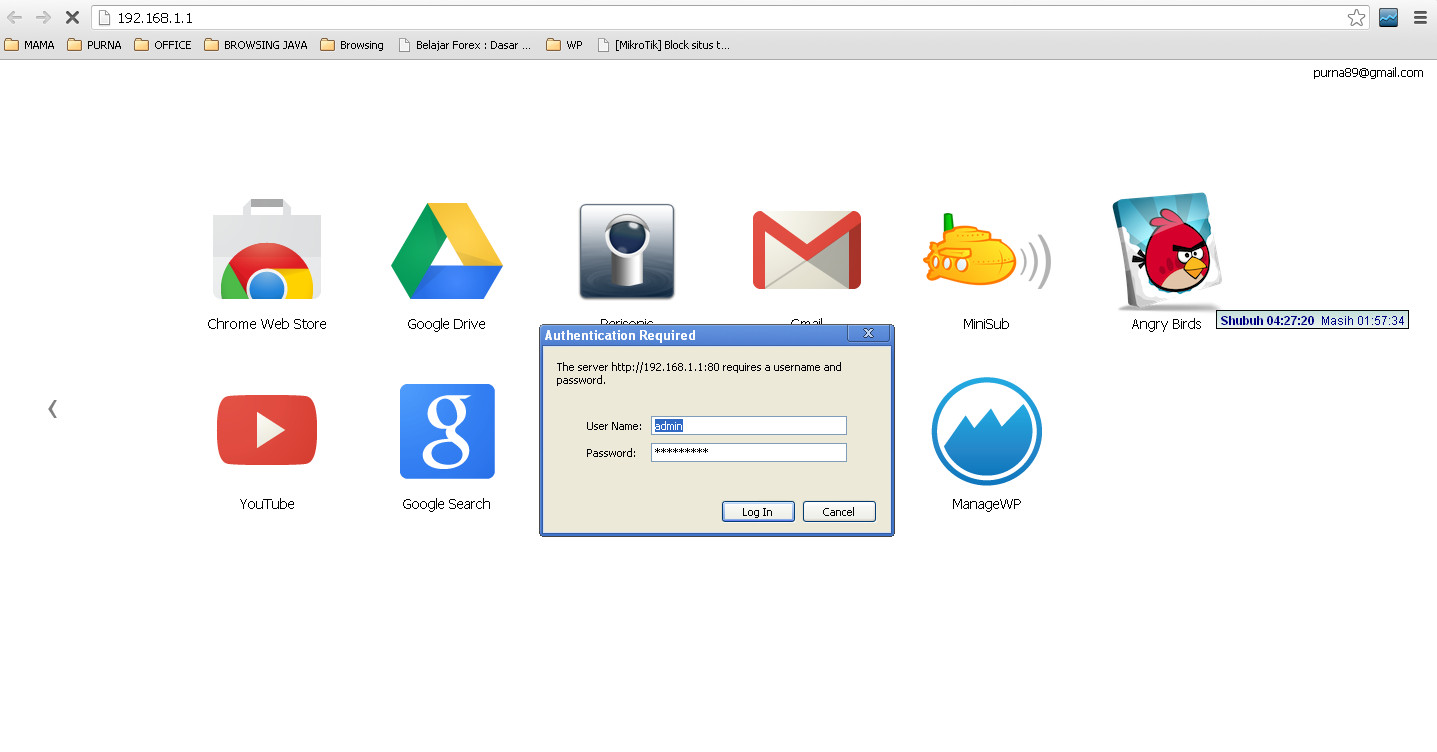
Task: Launch the Google Drive app
Action: [x=447, y=251]
